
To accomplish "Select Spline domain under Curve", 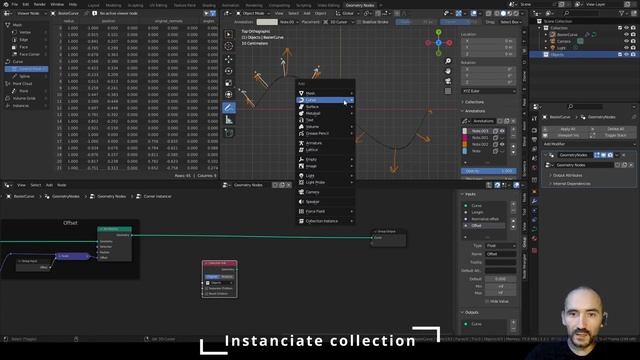I will pos(24,76).
